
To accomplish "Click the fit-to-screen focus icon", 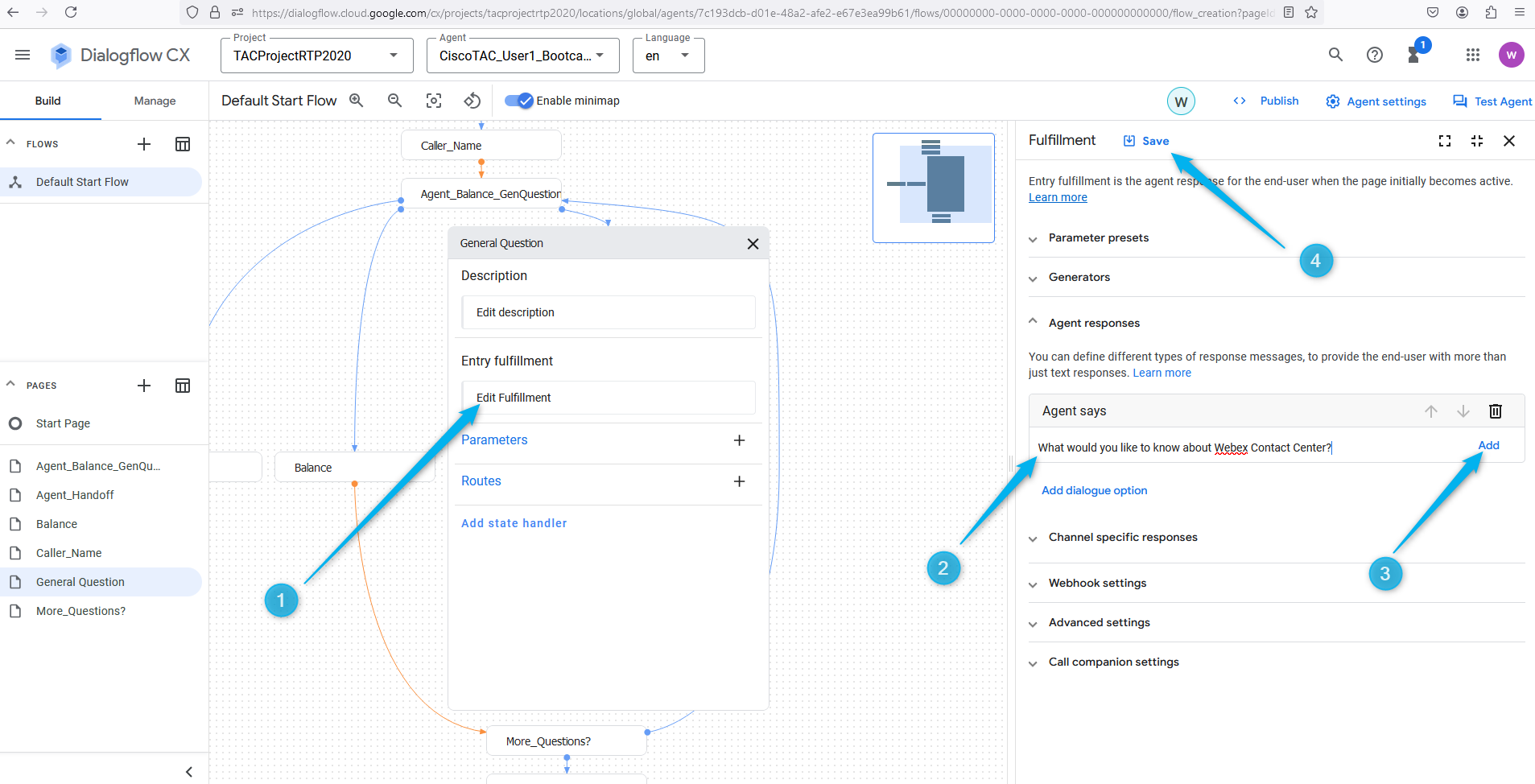I will tap(434, 101).
